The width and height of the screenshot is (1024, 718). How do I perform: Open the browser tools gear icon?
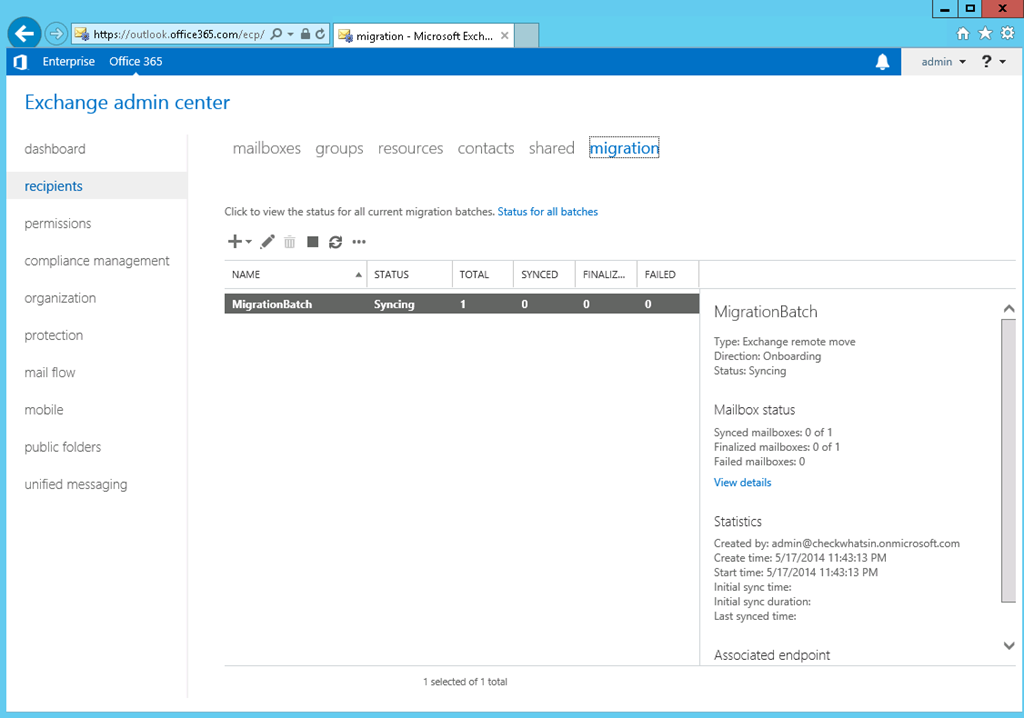1008,33
